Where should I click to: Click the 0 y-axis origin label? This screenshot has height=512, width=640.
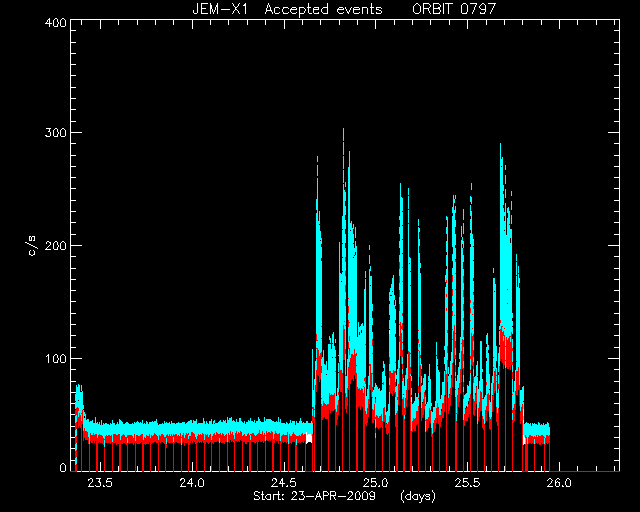(63, 467)
